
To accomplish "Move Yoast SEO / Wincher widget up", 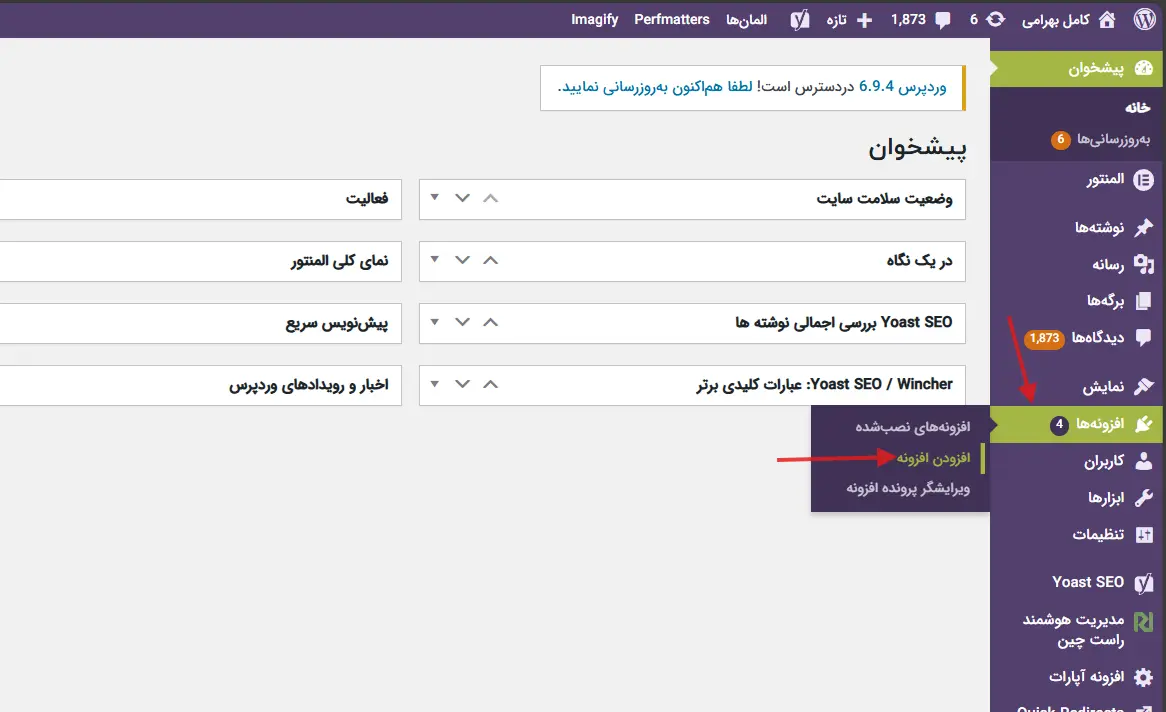I will 490,384.
